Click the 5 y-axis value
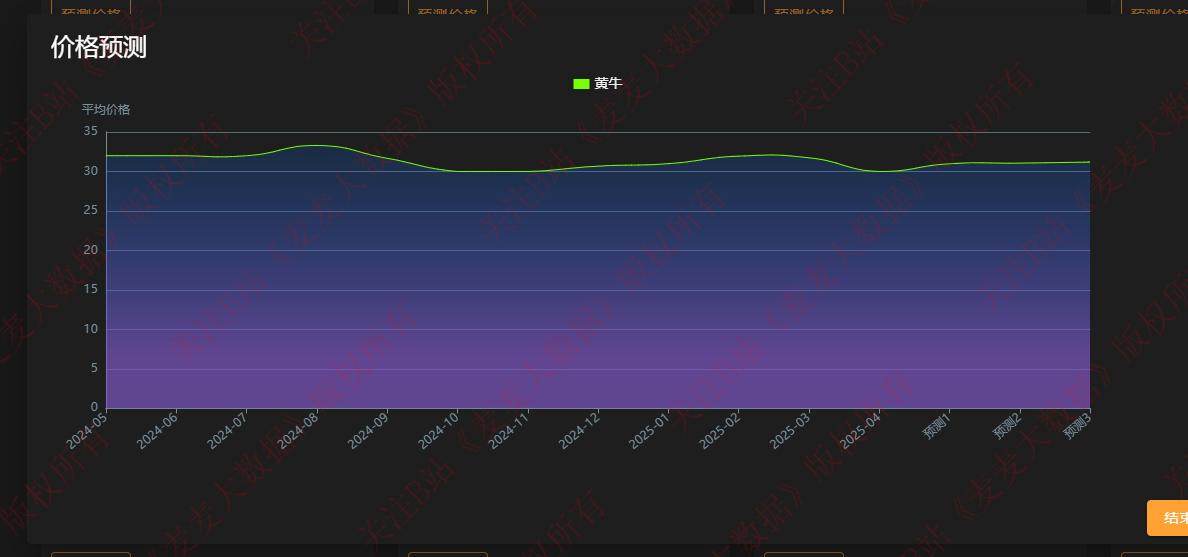The width and height of the screenshot is (1188, 557). pyautogui.click(x=94, y=368)
